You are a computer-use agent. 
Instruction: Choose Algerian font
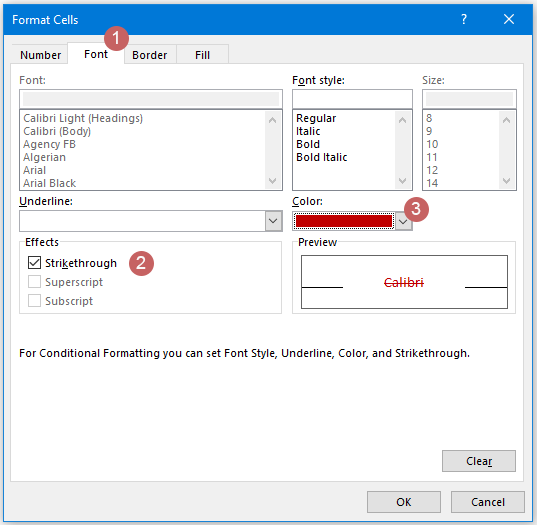[x=44, y=157]
